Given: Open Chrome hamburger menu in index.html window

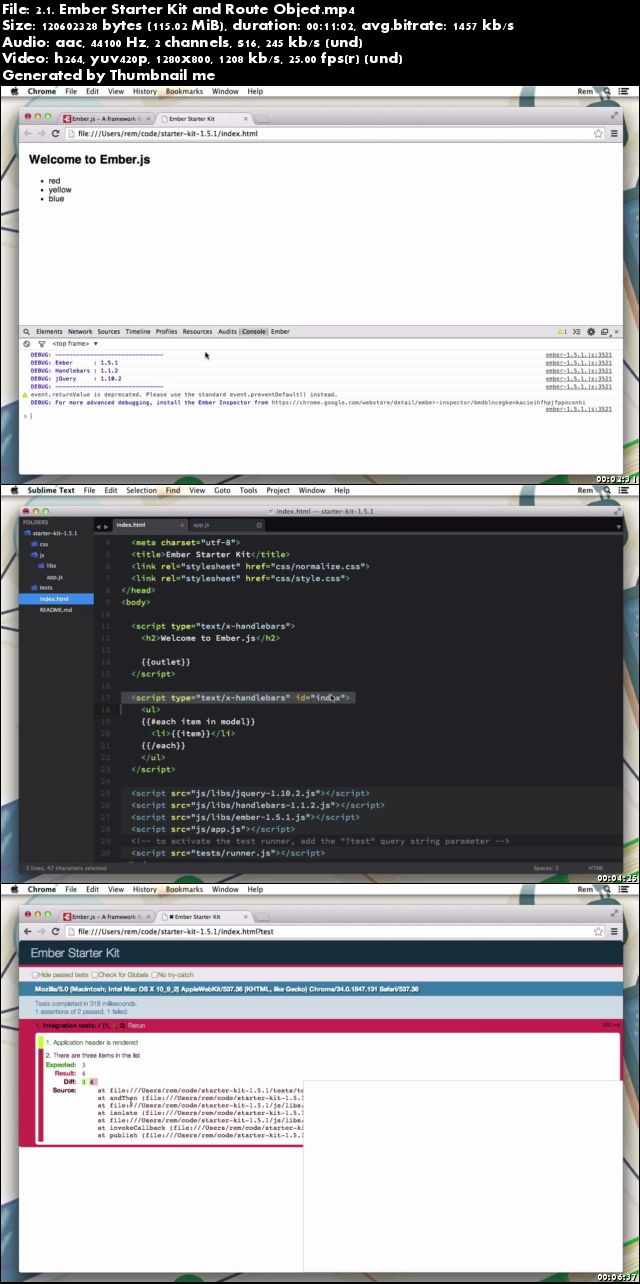Looking at the screenshot, I should pyautogui.click(x=612, y=133).
